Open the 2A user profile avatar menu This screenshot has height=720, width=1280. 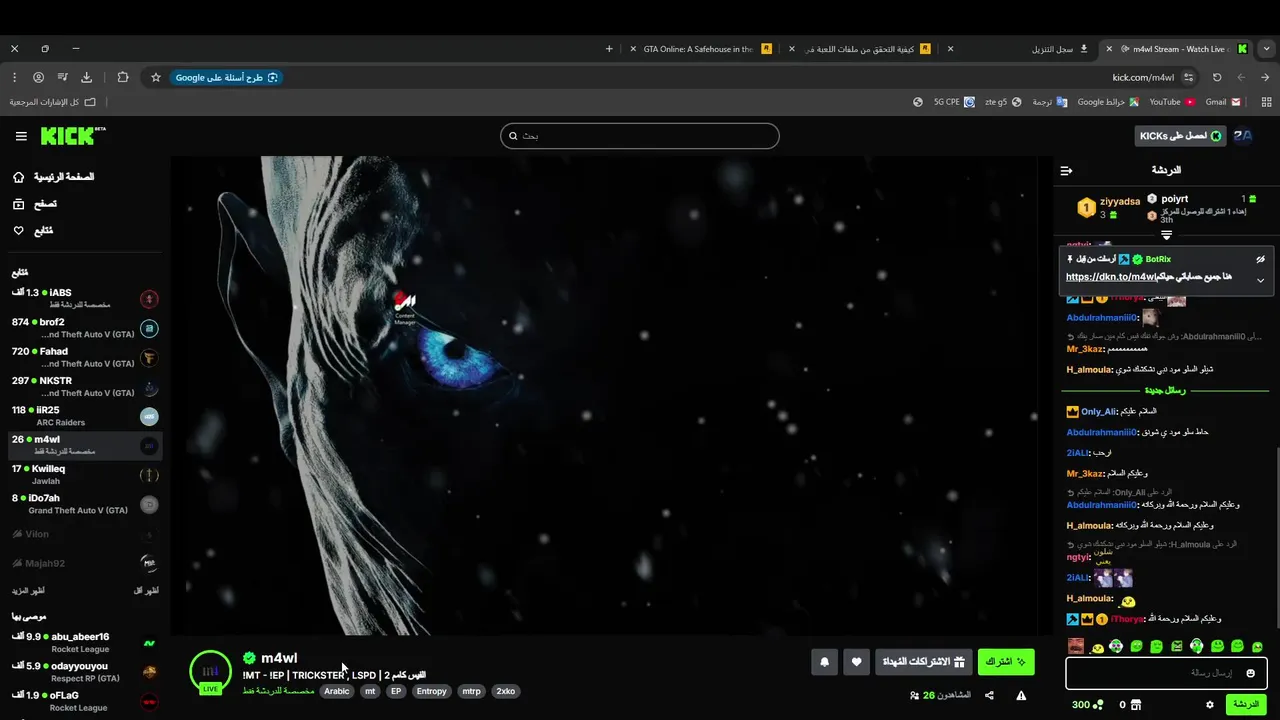click(x=1243, y=136)
